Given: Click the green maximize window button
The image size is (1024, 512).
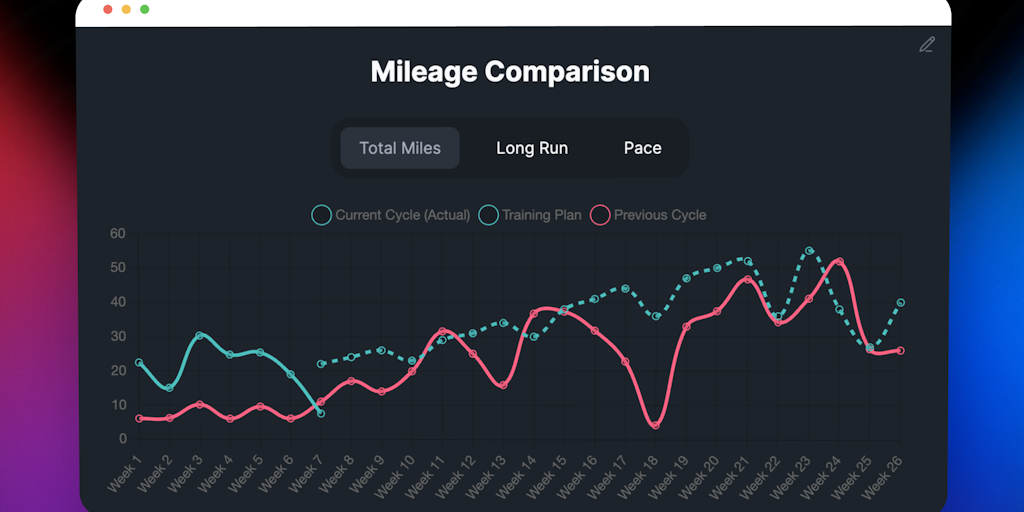Looking at the screenshot, I should [145, 9].
